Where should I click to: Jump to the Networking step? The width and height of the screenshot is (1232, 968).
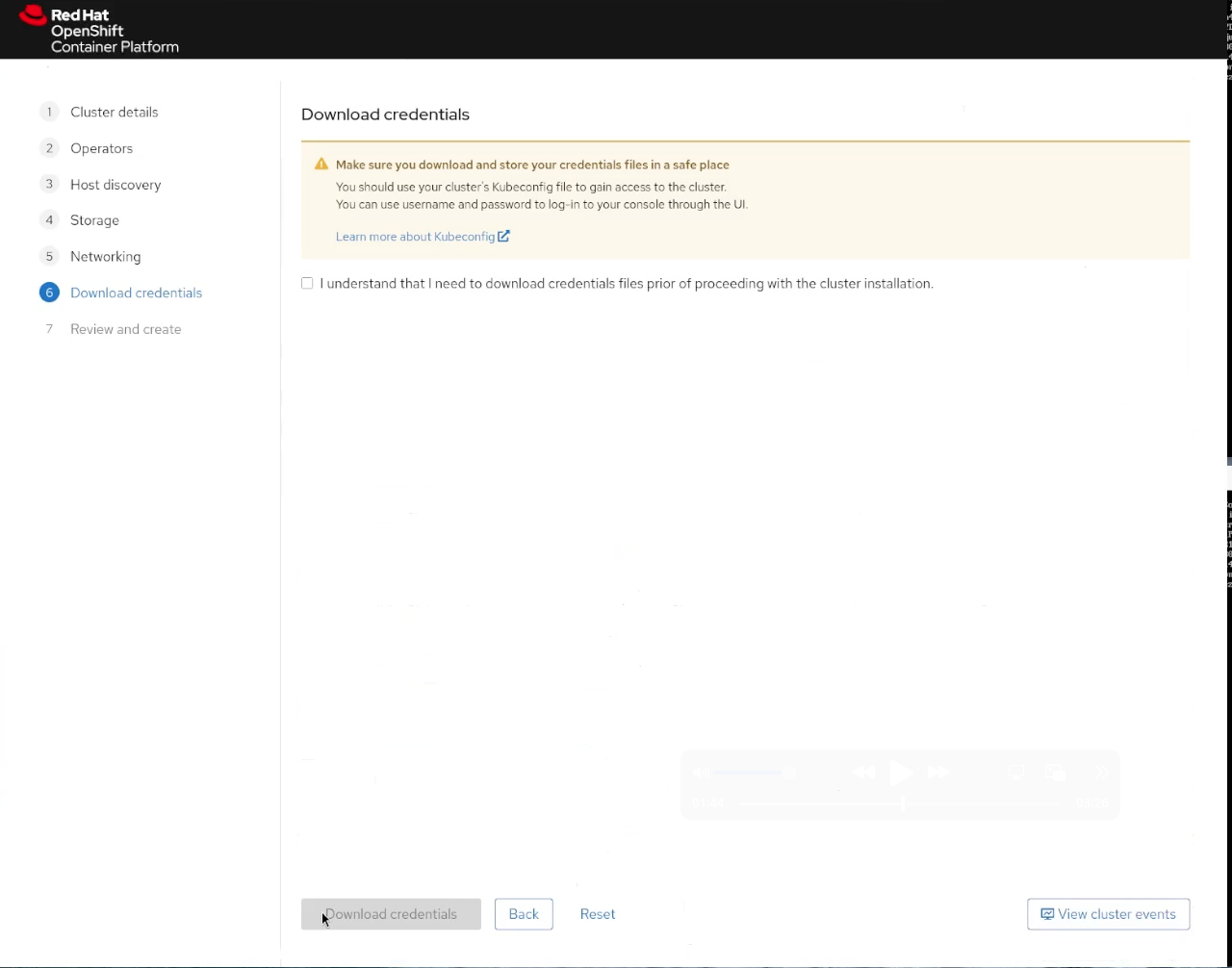tap(105, 257)
